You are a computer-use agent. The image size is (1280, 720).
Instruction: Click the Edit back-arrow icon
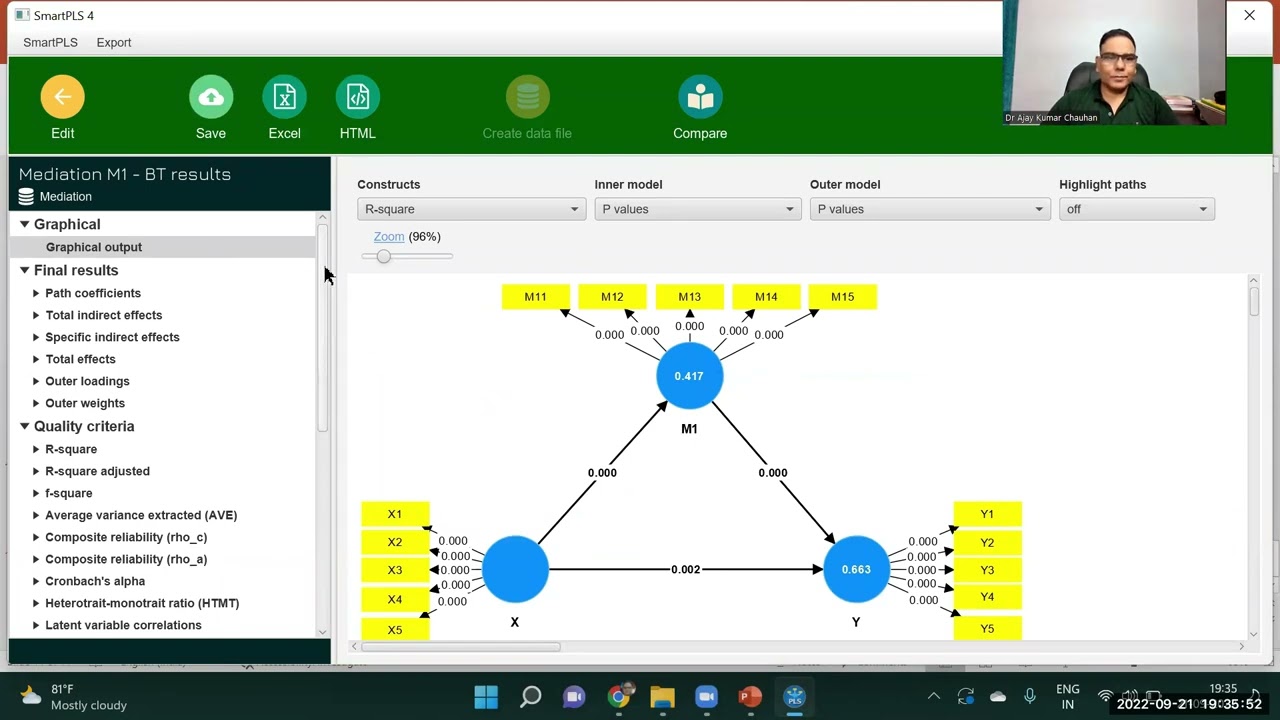[x=62, y=97]
